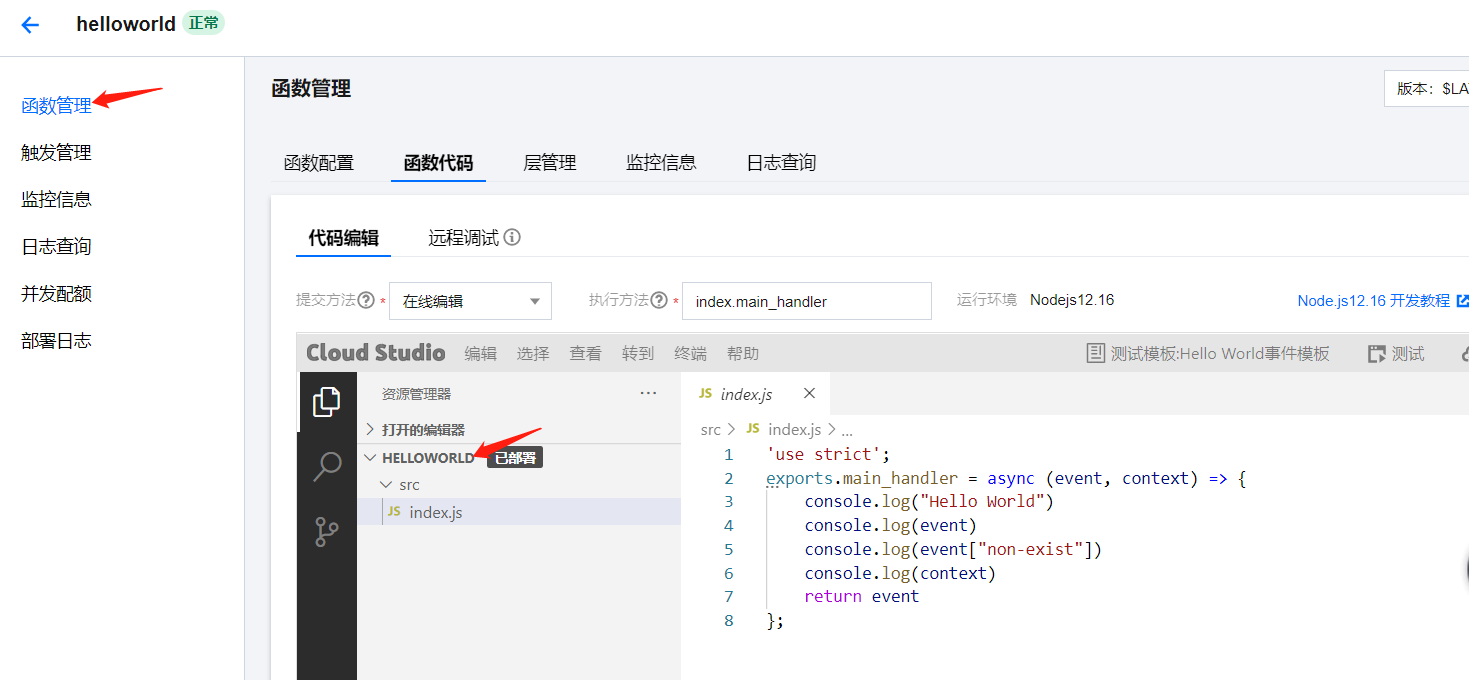Click 测试模板:Hello World事件模板 selector
This screenshot has height=680, width=1469.
click(x=1220, y=353)
